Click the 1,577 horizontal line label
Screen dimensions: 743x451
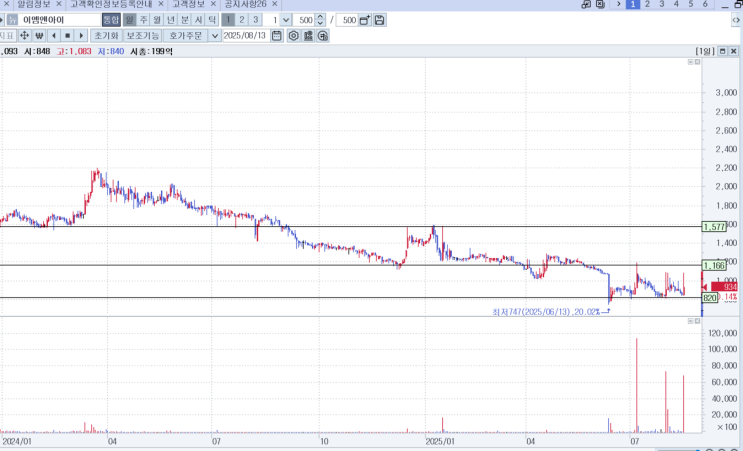714,227
